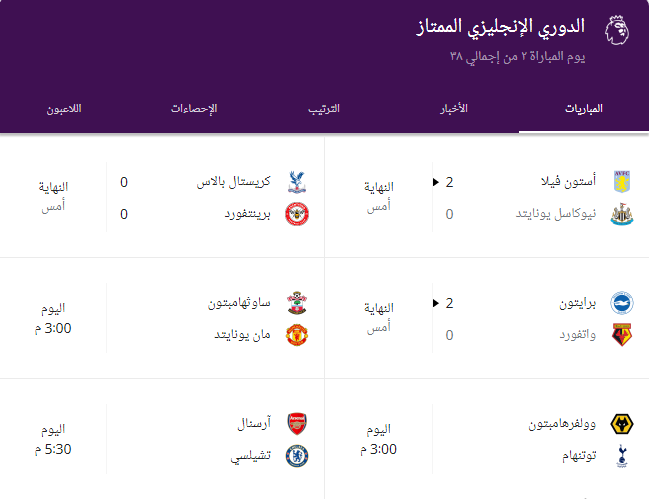The height and width of the screenshot is (499, 649).
Task: Open the الإحصاءات statistics tab
Action: click(194, 109)
